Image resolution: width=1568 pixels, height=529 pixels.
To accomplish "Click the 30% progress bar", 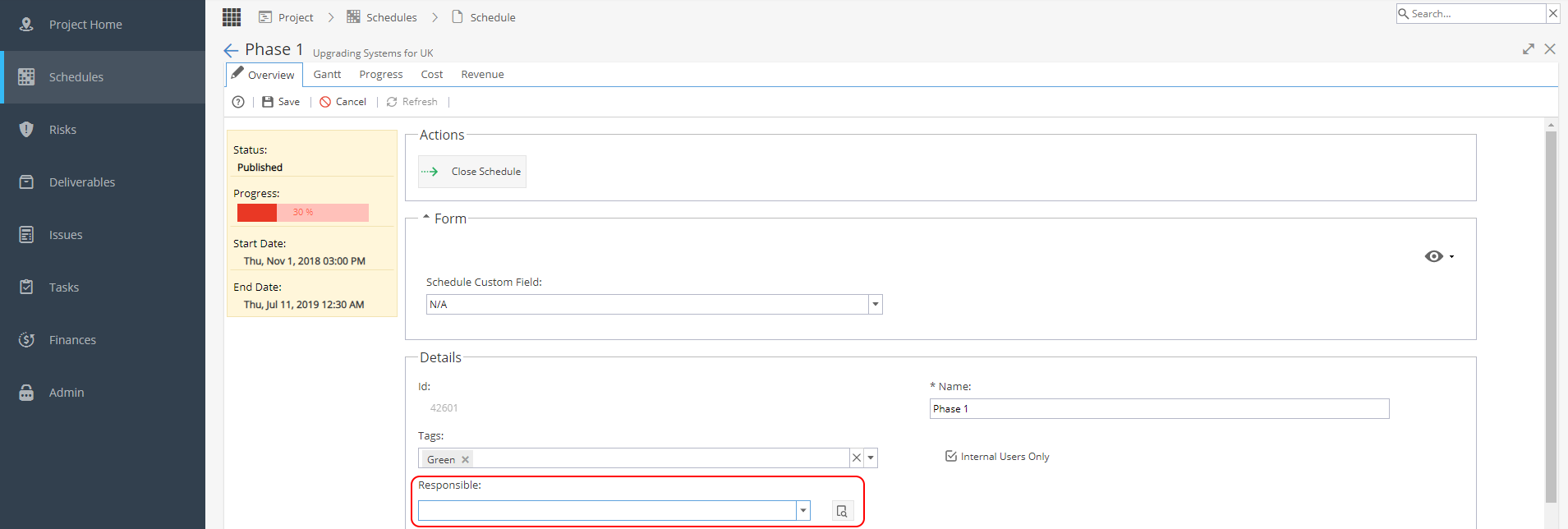I will pyautogui.click(x=303, y=212).
